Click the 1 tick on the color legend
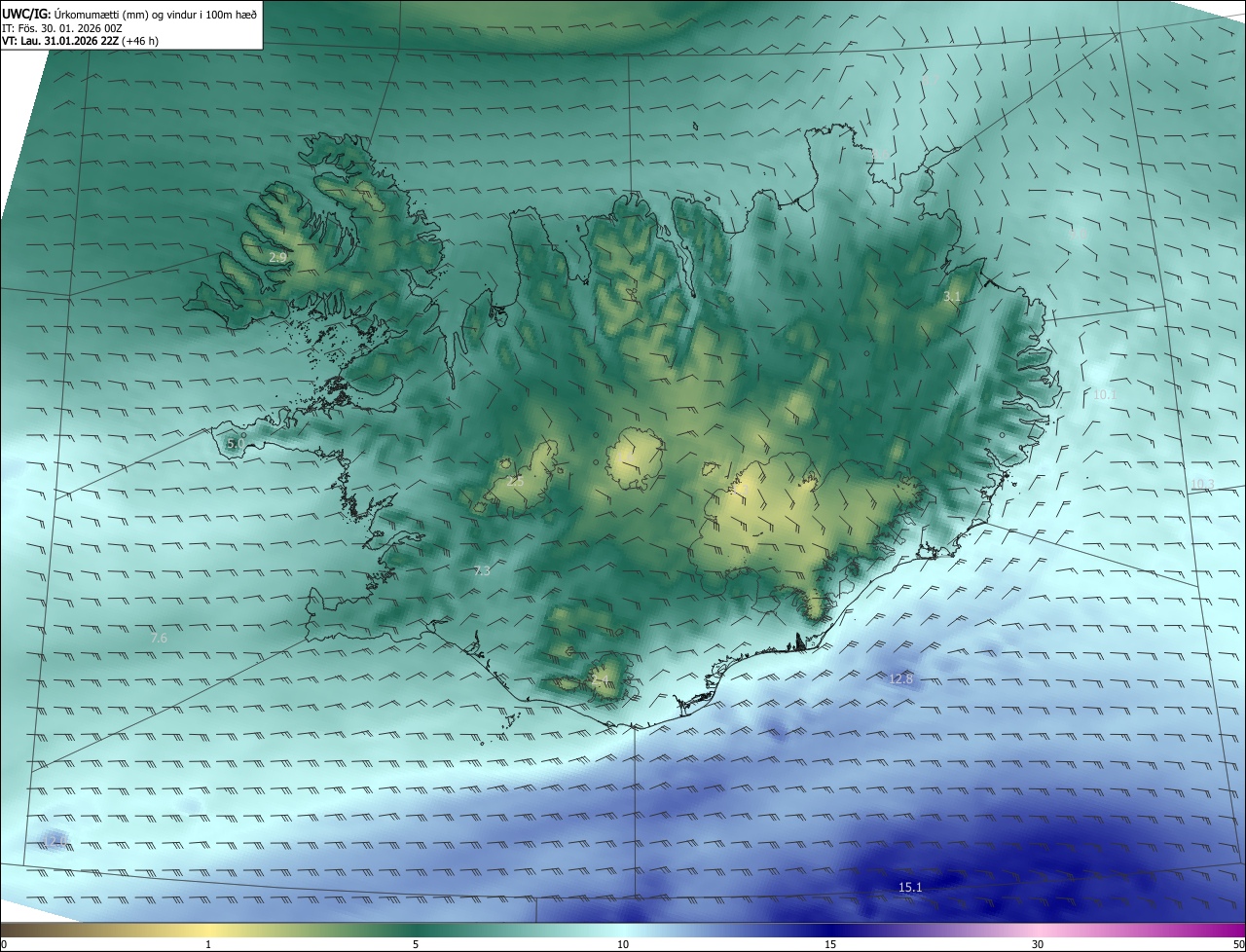 (208, 944)
